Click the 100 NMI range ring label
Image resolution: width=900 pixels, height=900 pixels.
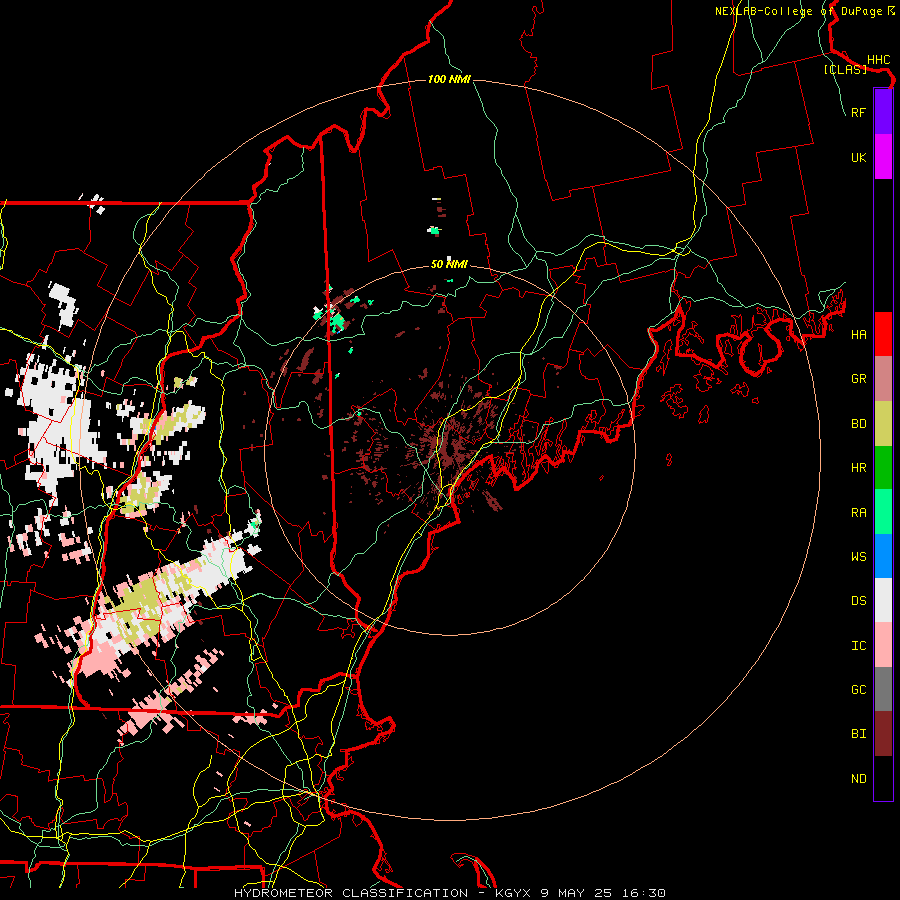(x=449, y=79)
